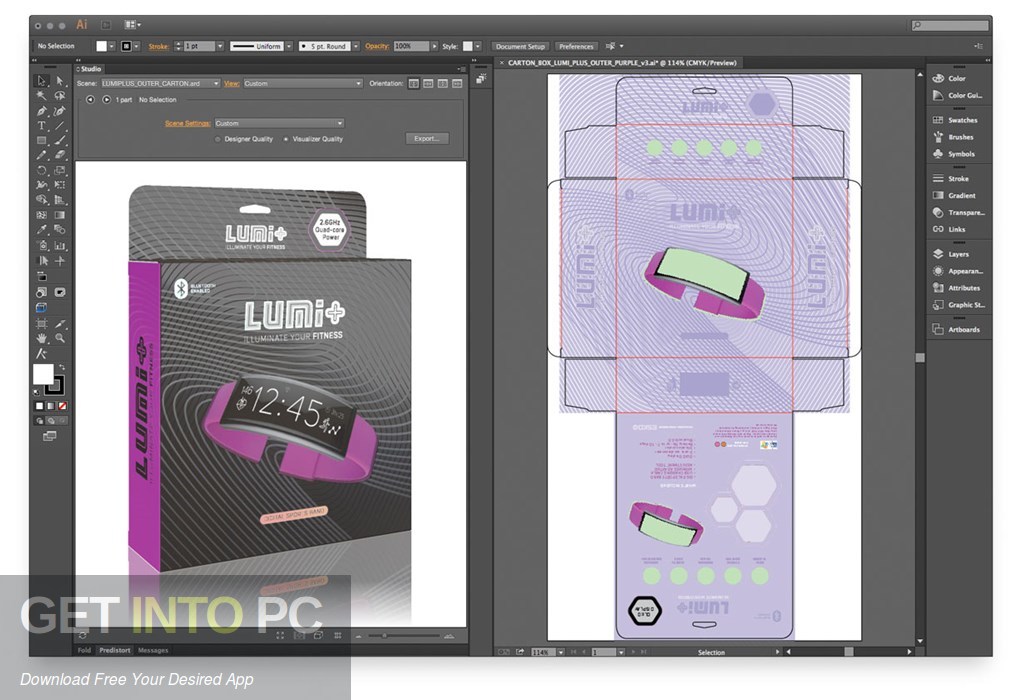Activate the Zoom tool

point(60,336)
